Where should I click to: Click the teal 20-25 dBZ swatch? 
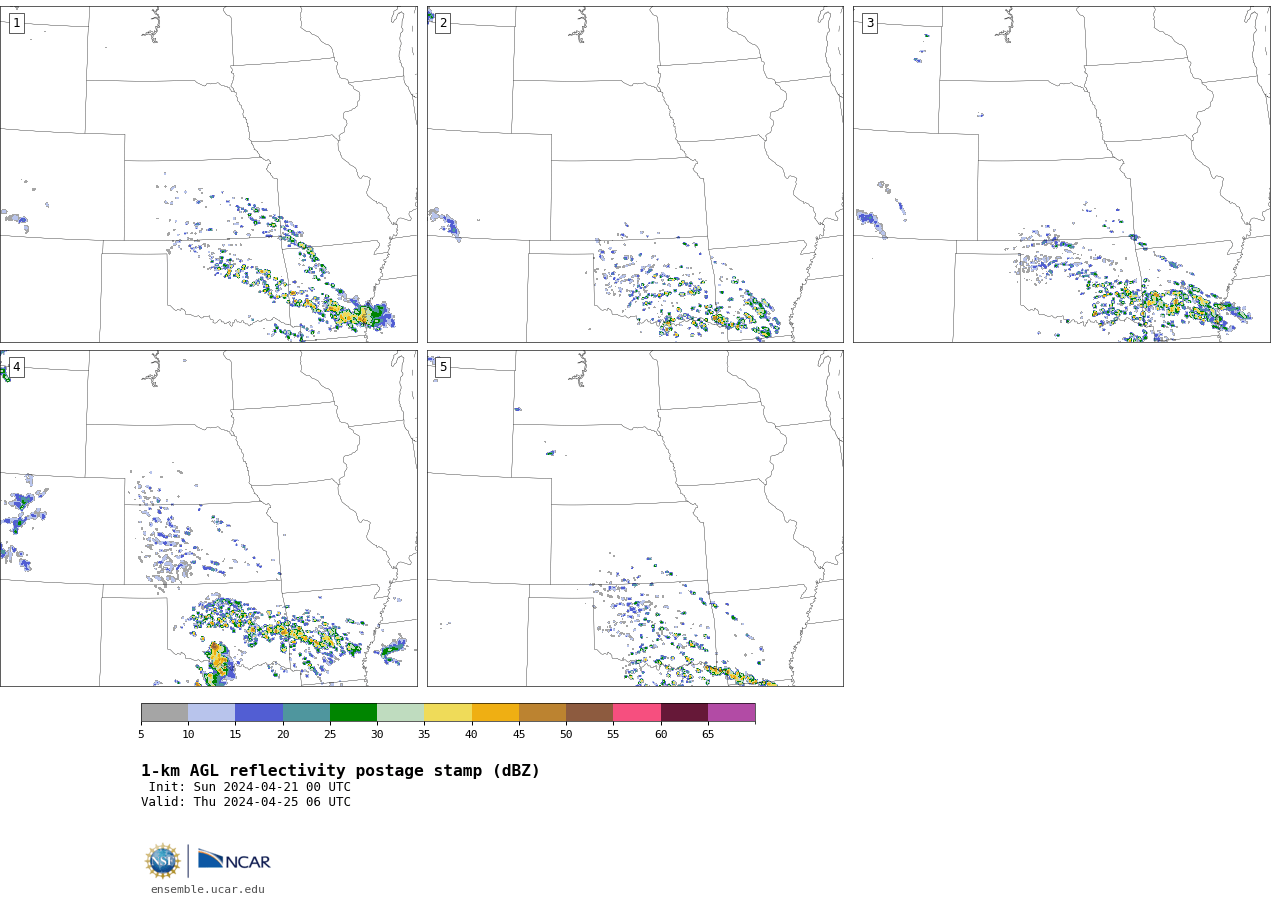point(306,713)
